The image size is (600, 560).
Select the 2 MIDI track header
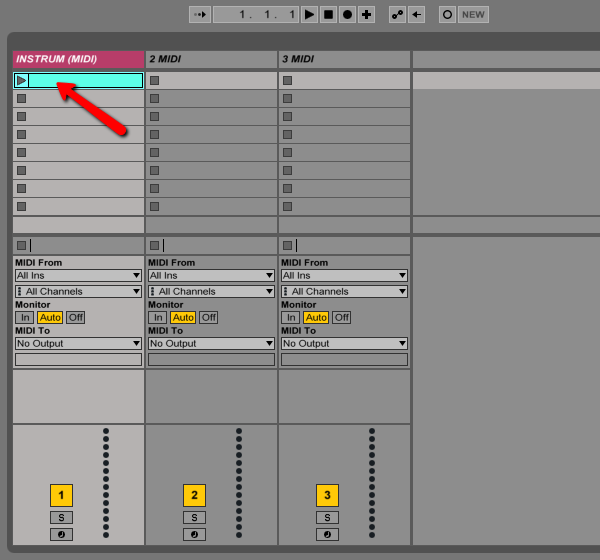tap(211, 59)
